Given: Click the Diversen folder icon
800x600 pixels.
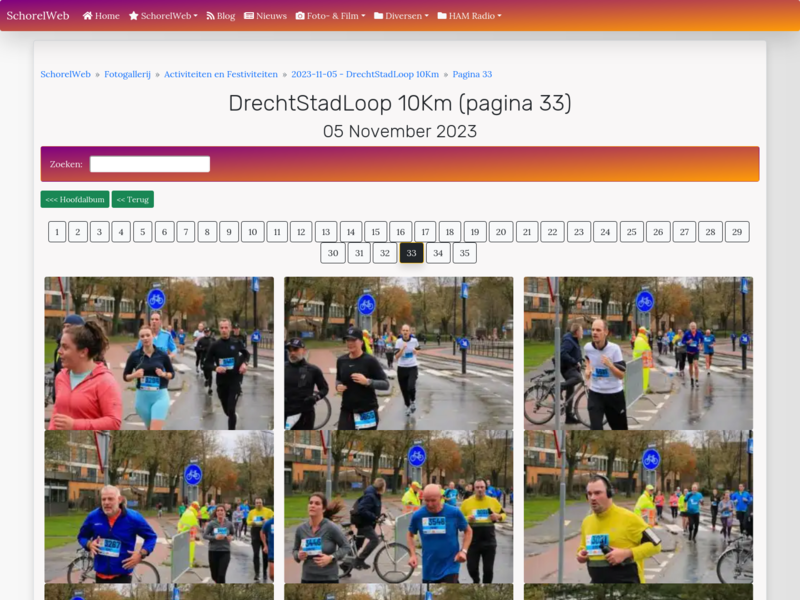Looking at the screenshot, I should (379, 16).
